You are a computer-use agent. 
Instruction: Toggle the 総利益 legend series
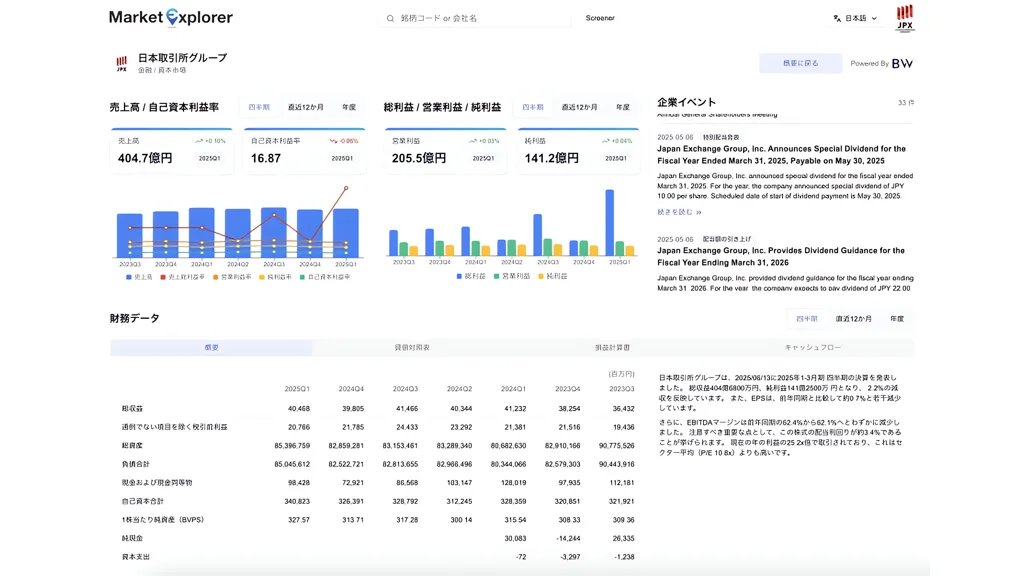(472, 276)
